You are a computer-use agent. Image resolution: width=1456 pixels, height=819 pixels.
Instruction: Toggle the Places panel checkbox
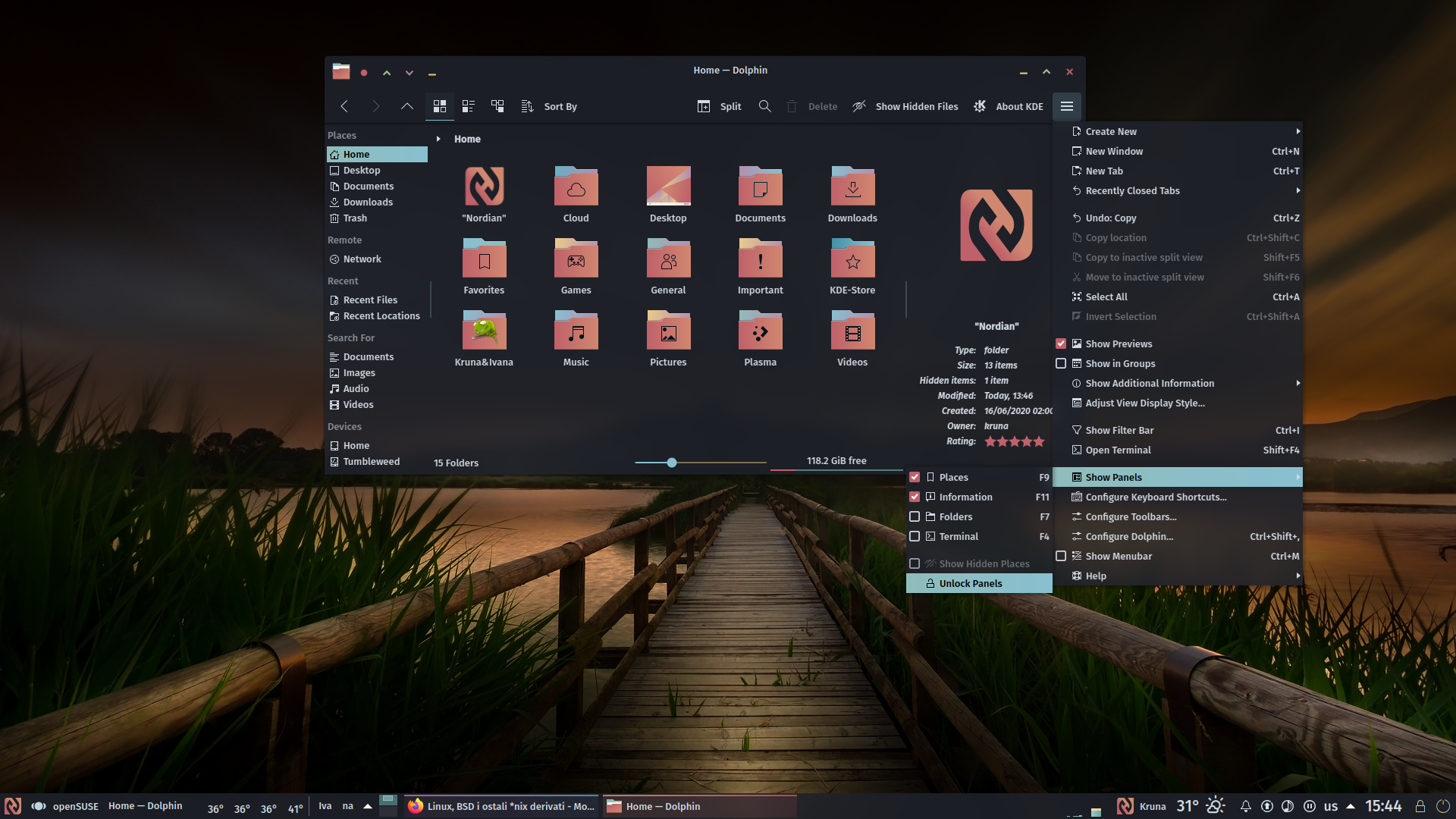pyautogui.click(x=915, y=477)
